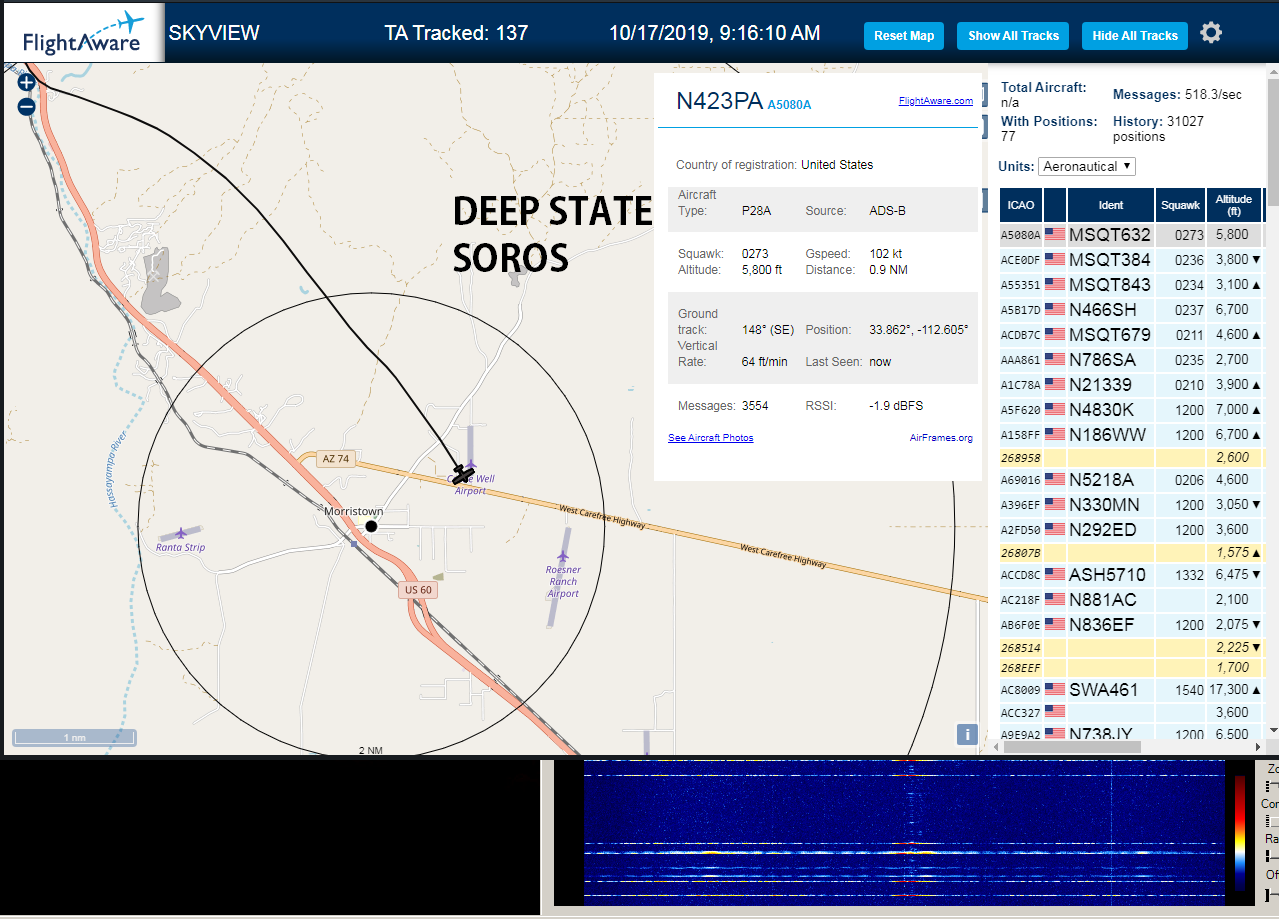
Task: Select the N5218A aircraft row
Action: [1131, 480]
